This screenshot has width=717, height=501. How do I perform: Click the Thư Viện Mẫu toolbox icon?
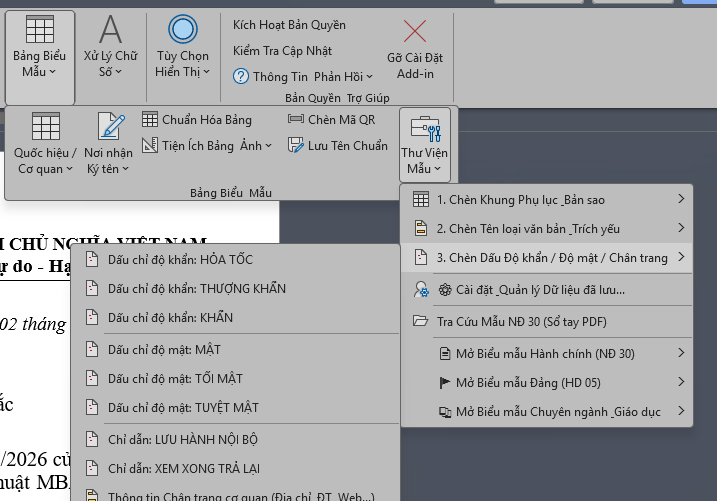(426, 129)
